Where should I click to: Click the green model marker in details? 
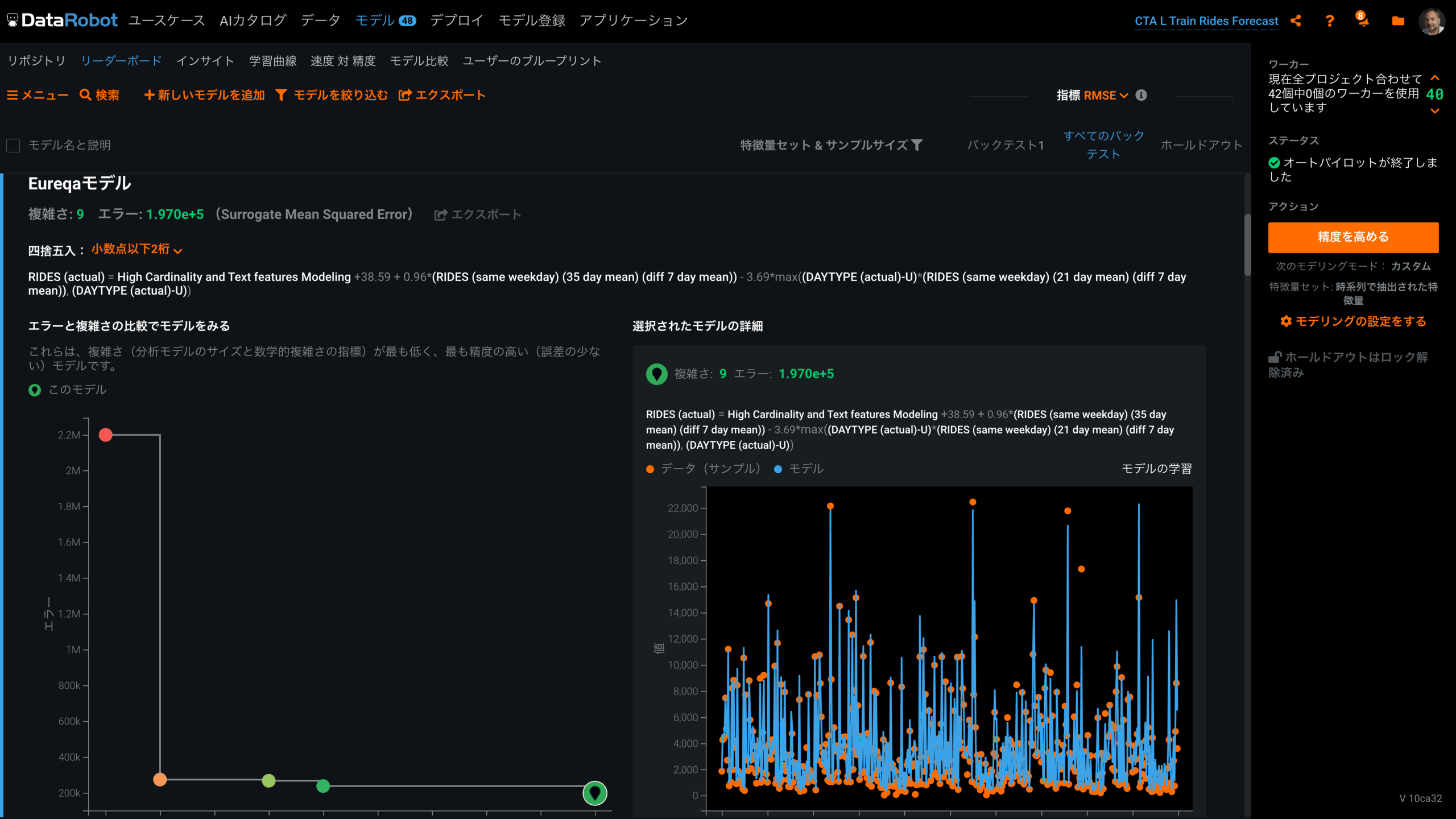pyautogui.click(x=657, y=374)
